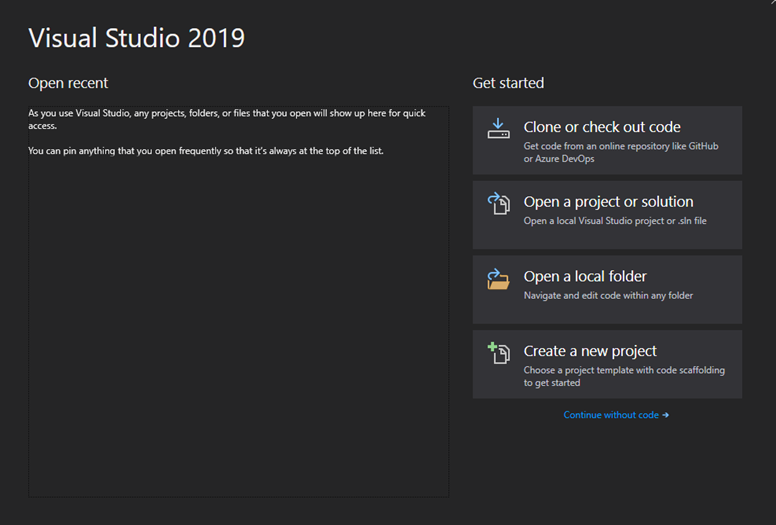Click the Get started heading

(508, 83)
